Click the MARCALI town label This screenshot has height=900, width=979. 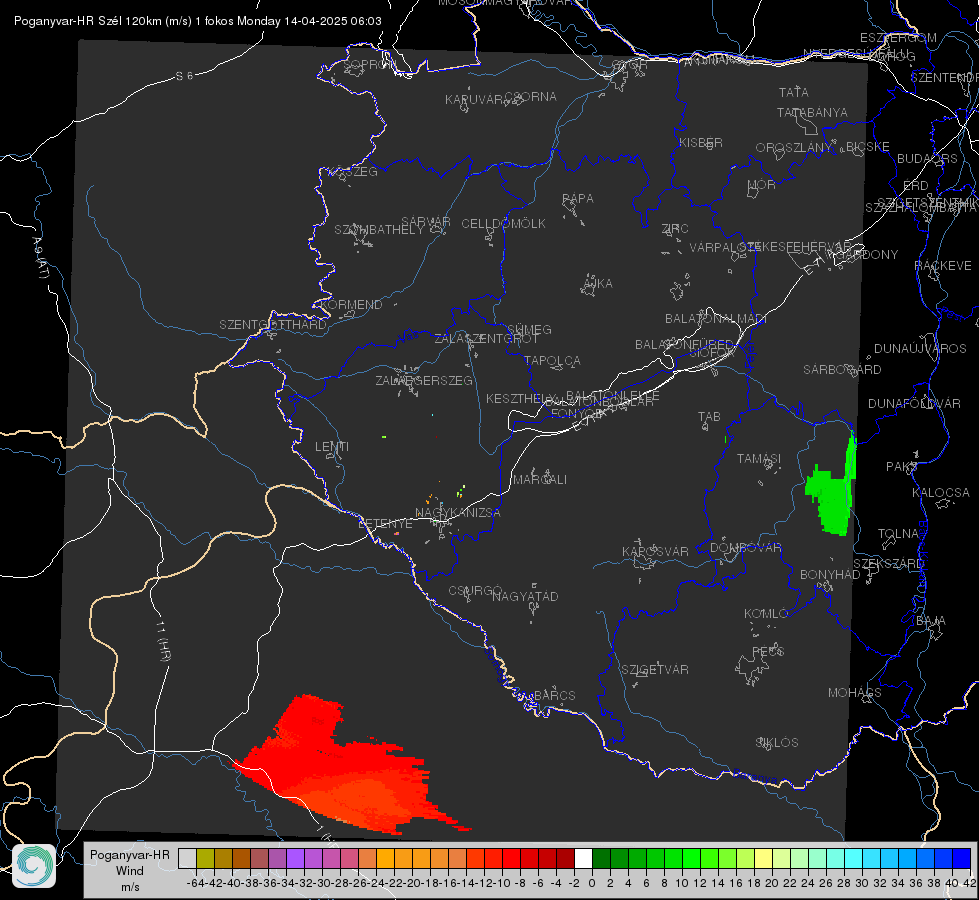pos(540,480)
